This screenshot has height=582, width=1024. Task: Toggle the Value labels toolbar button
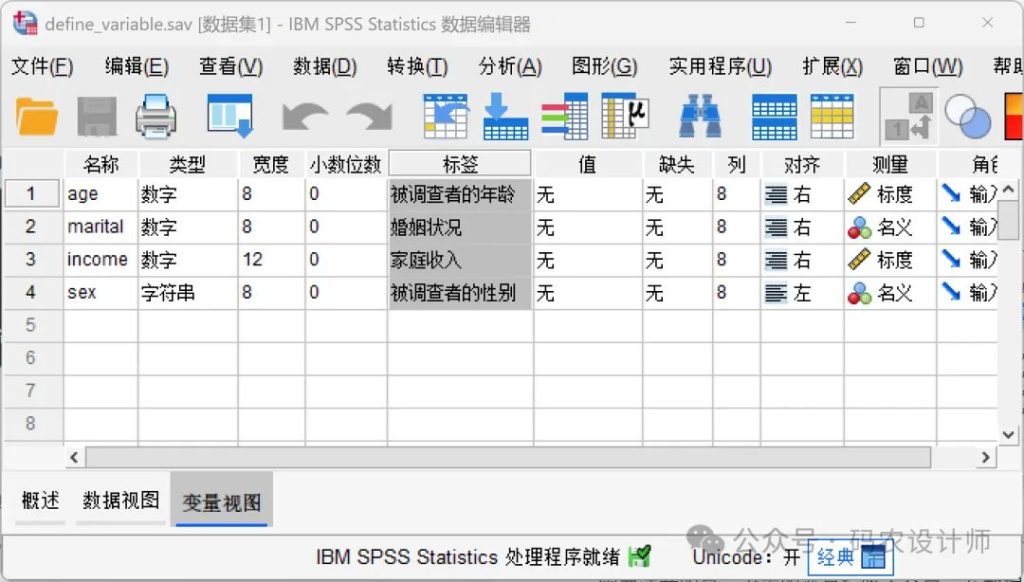point(908,117)
